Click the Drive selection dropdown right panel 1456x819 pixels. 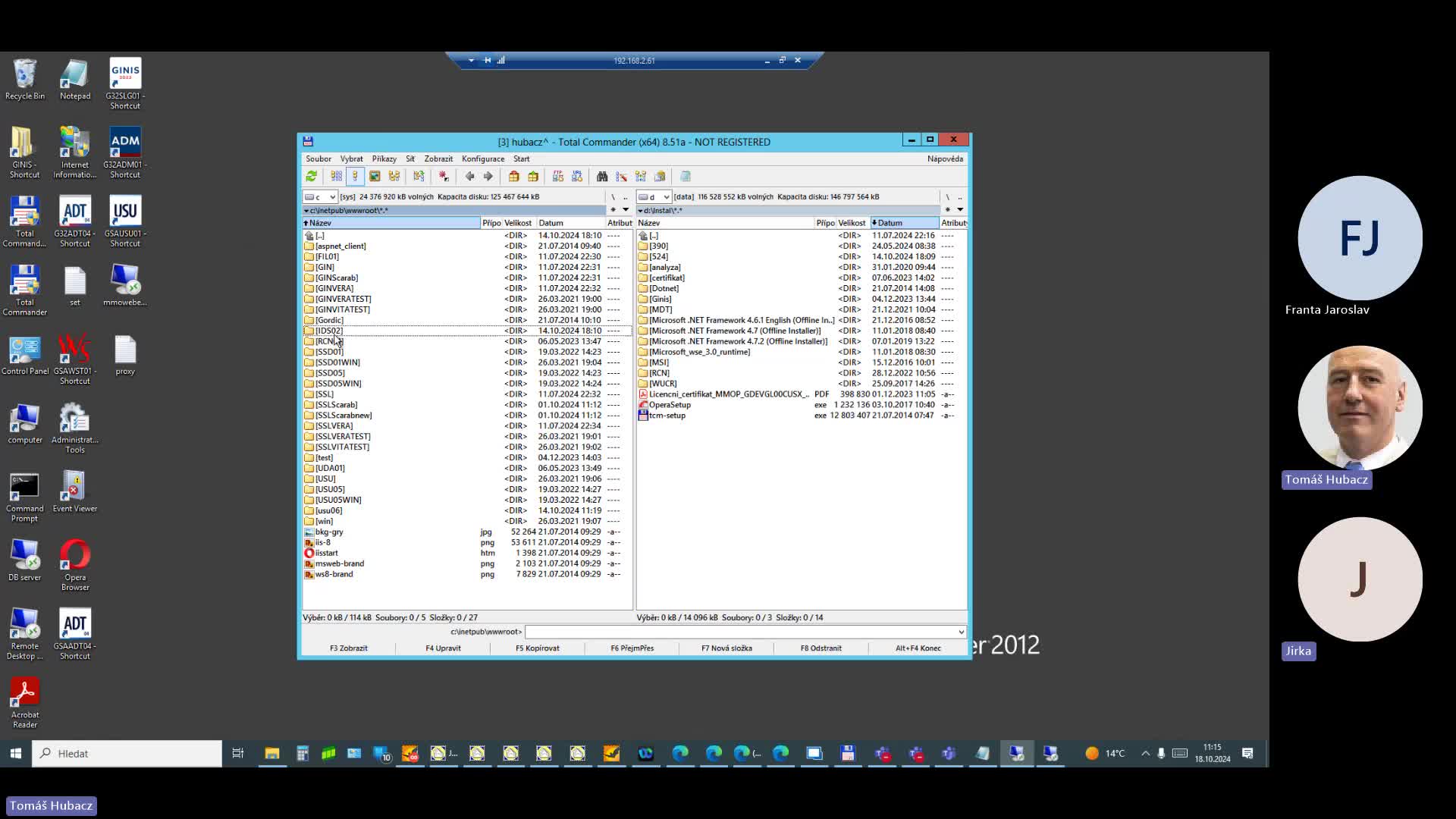[654, 196]
